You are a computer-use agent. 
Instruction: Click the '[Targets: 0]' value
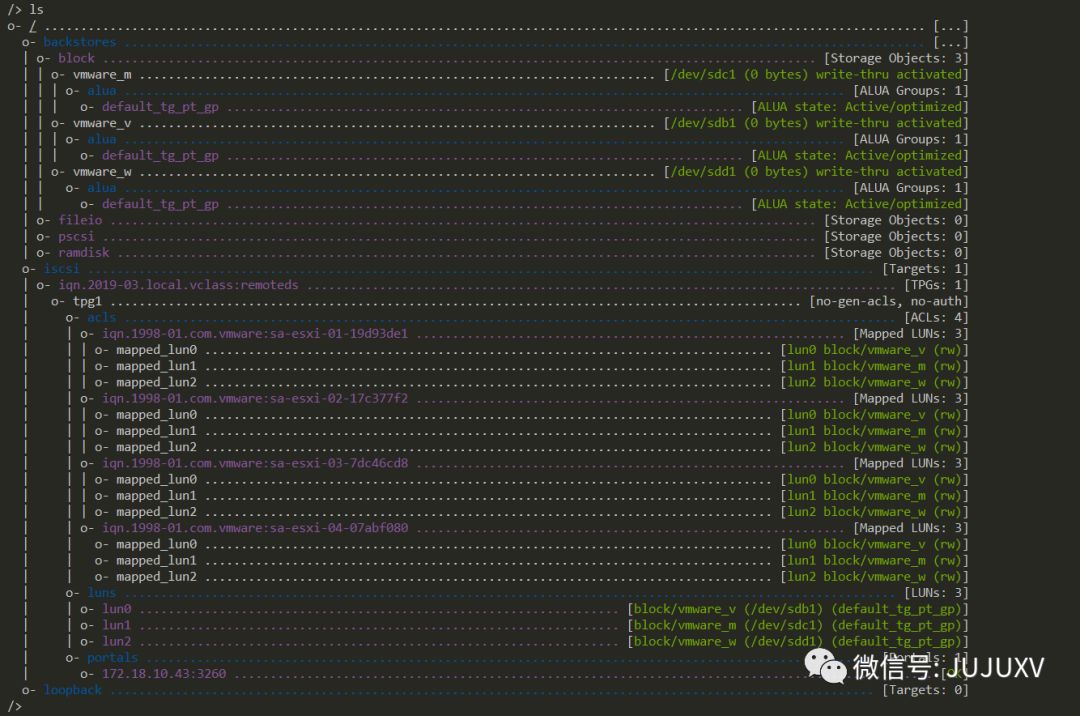tap(926, 690)
